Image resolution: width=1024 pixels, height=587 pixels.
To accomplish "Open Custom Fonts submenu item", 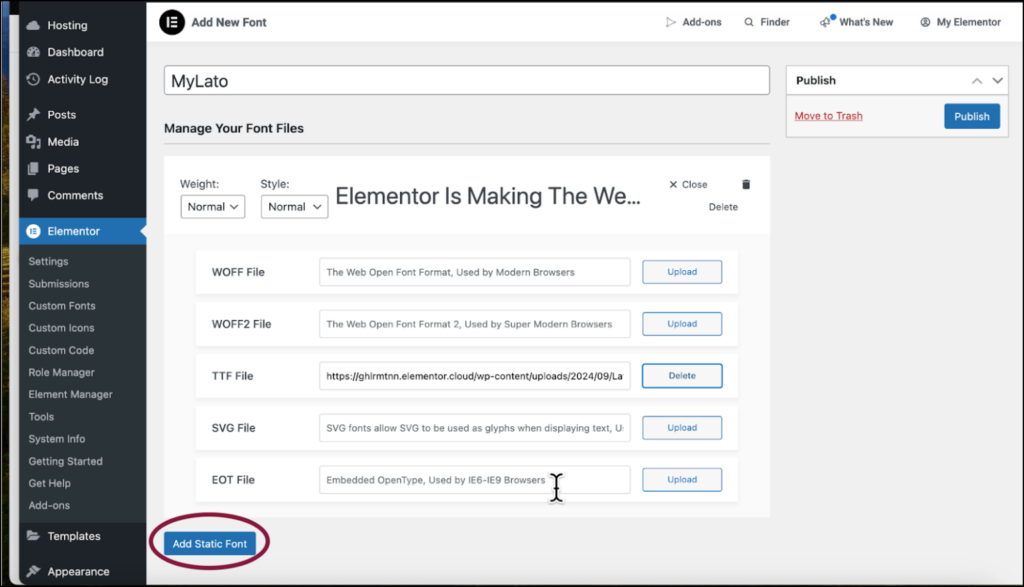I will click(x=62, y=306).
